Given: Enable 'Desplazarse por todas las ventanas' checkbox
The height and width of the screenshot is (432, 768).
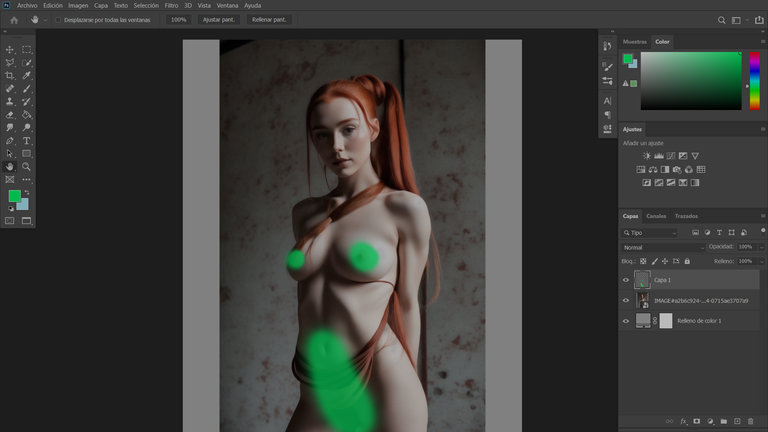Looking at the screenshot, I should 58,20.
